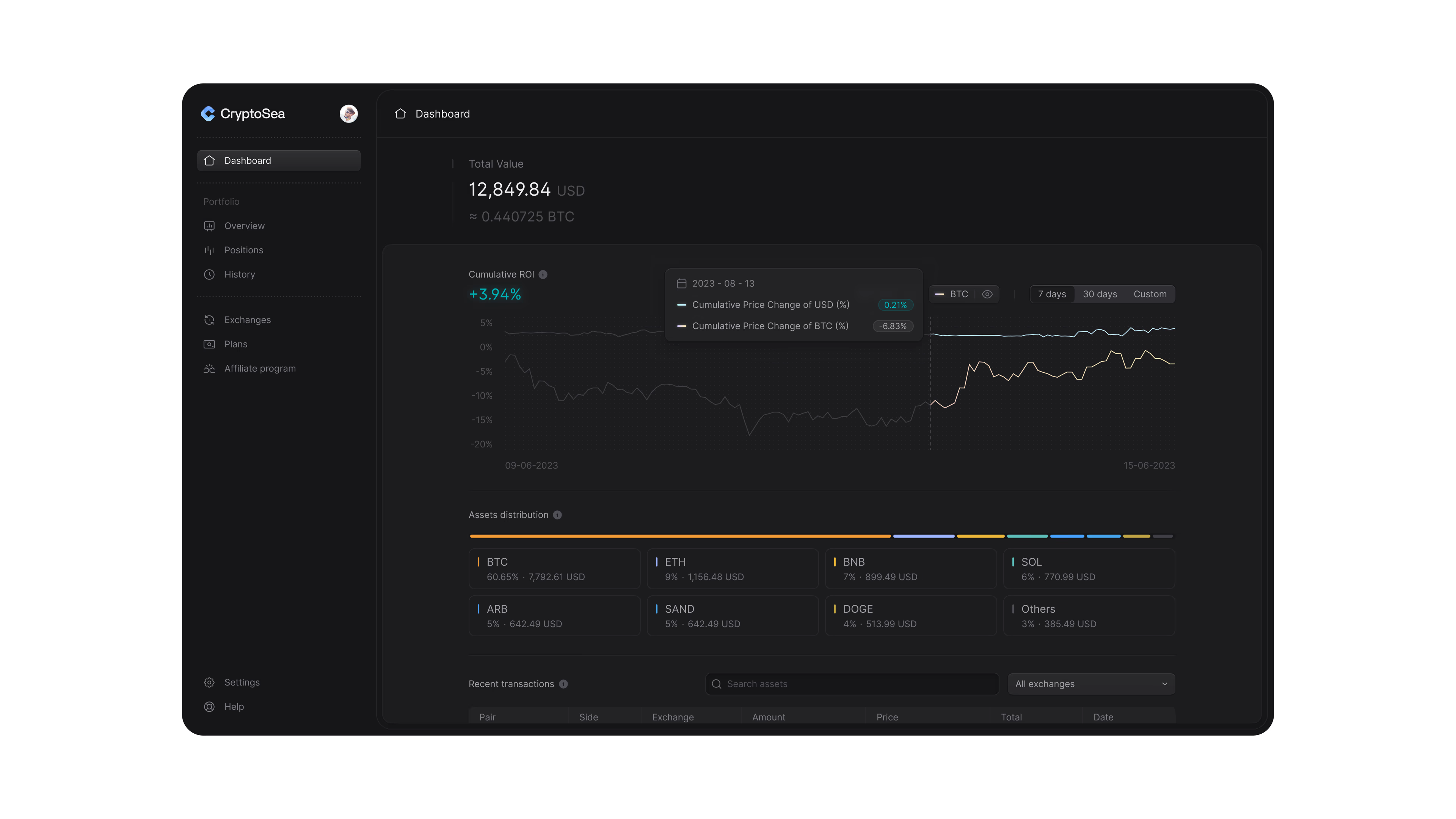Open History clock icon in sidebar
The height and width of the screenshot is (819, 1456).
coord(209,274)
